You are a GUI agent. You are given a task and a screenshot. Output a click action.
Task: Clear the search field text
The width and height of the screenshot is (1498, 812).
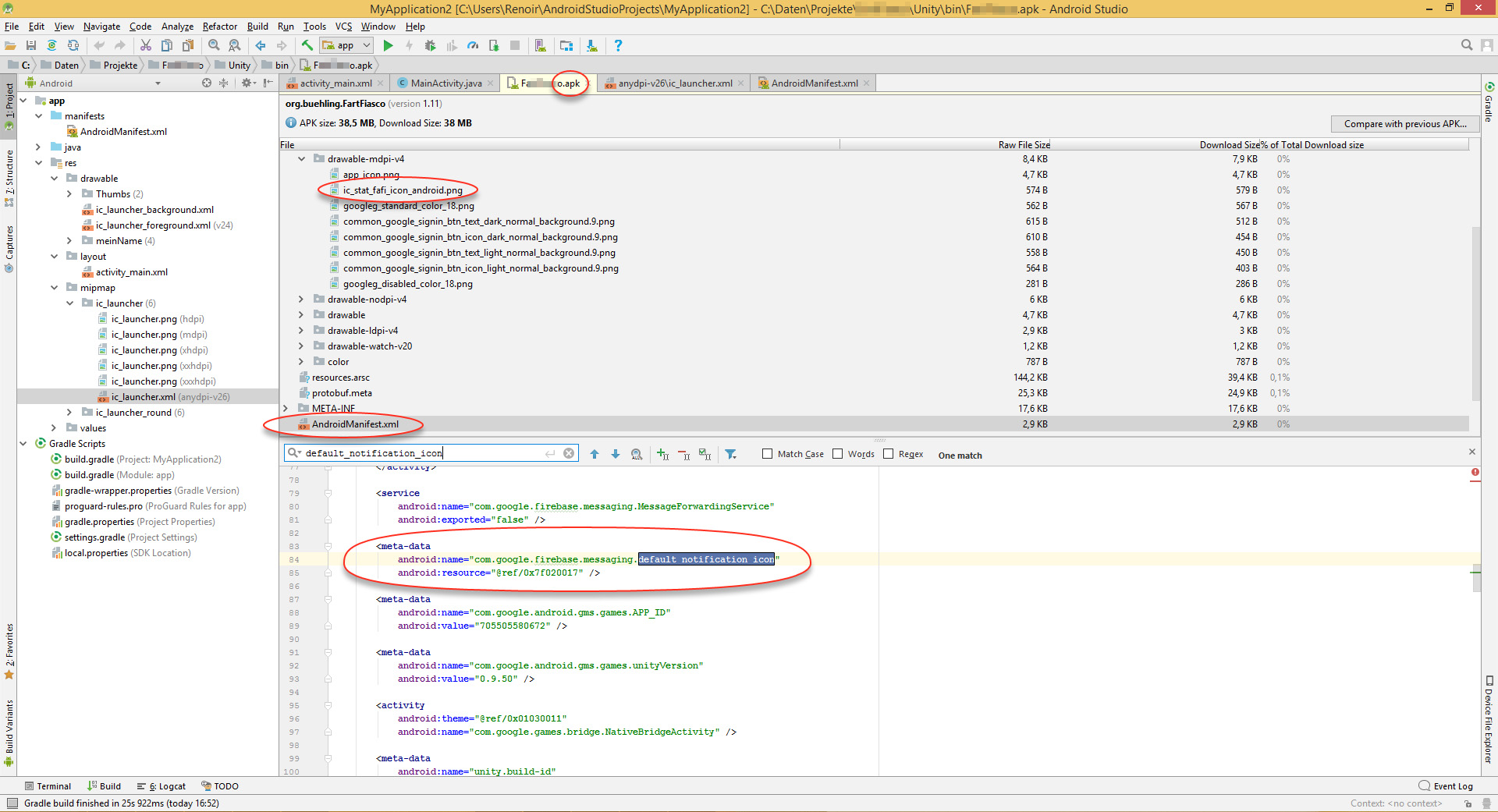pyautogui.click(x=569, y=454)
